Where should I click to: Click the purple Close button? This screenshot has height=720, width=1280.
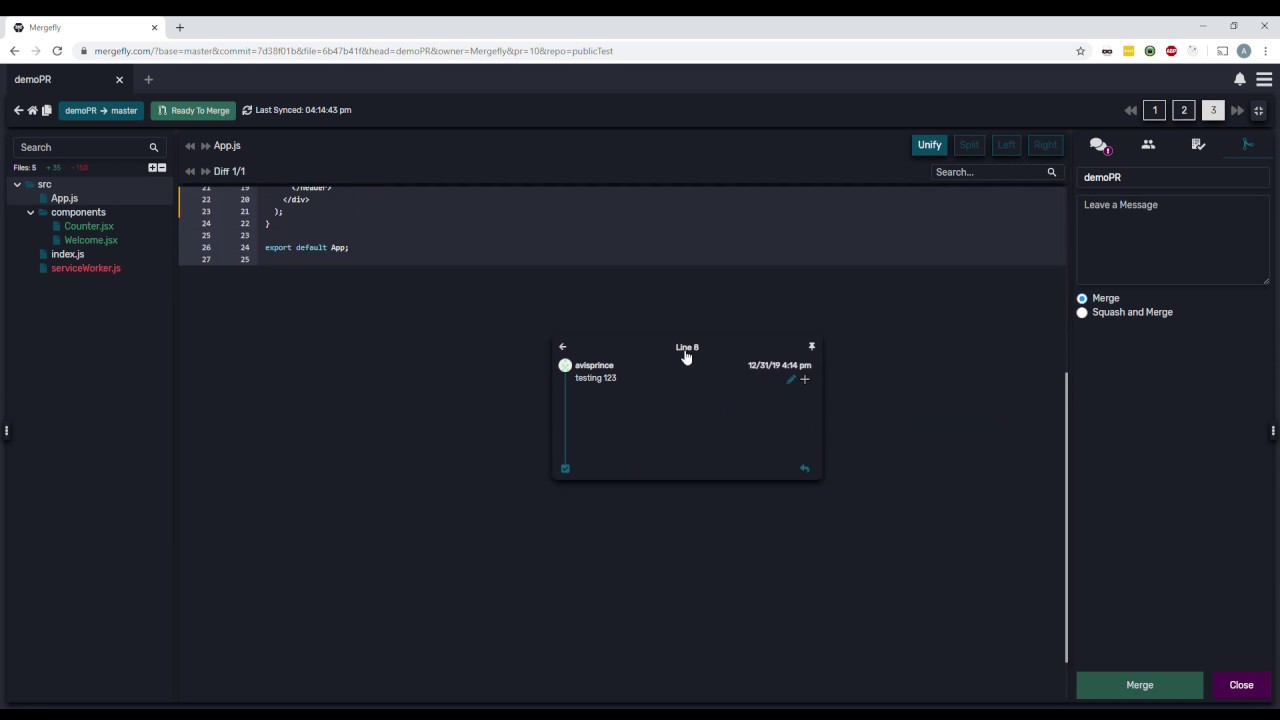click(x=1241, y=685)
